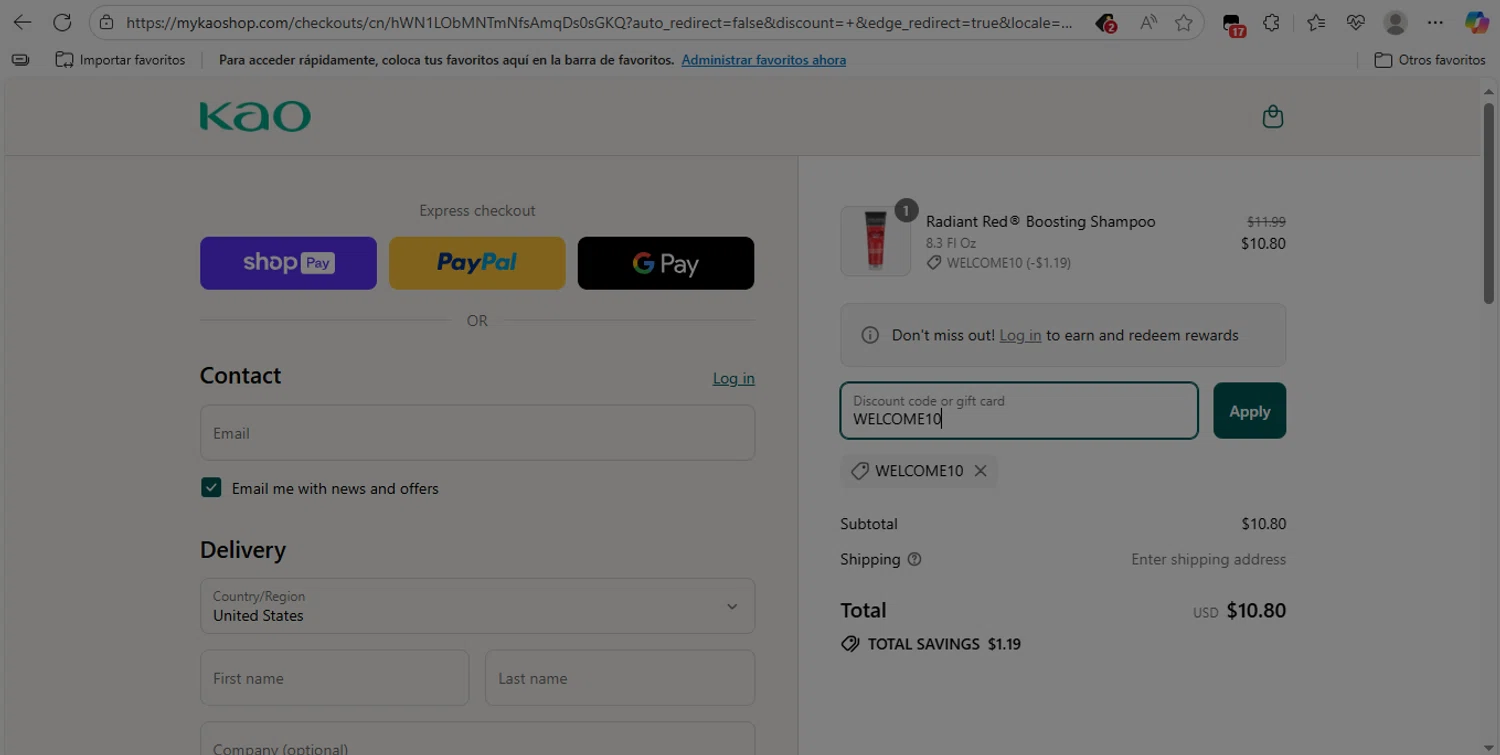
Task: Click the Express checkout label
Action: coord(477,210)
